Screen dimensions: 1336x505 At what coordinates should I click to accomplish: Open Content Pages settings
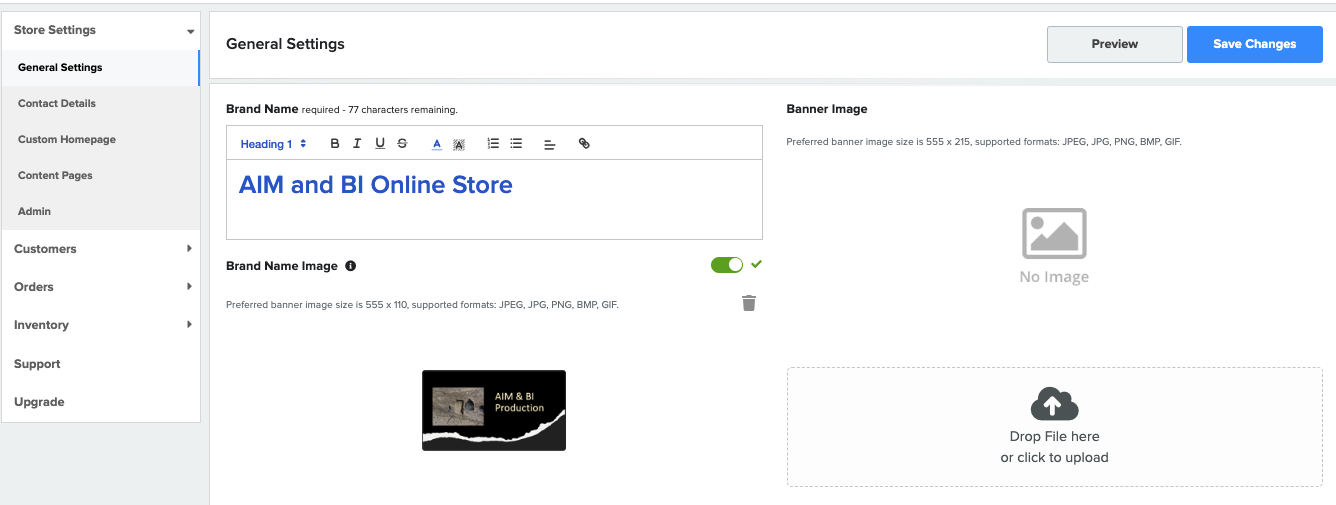pyautogui.click(x=101, y=176)
